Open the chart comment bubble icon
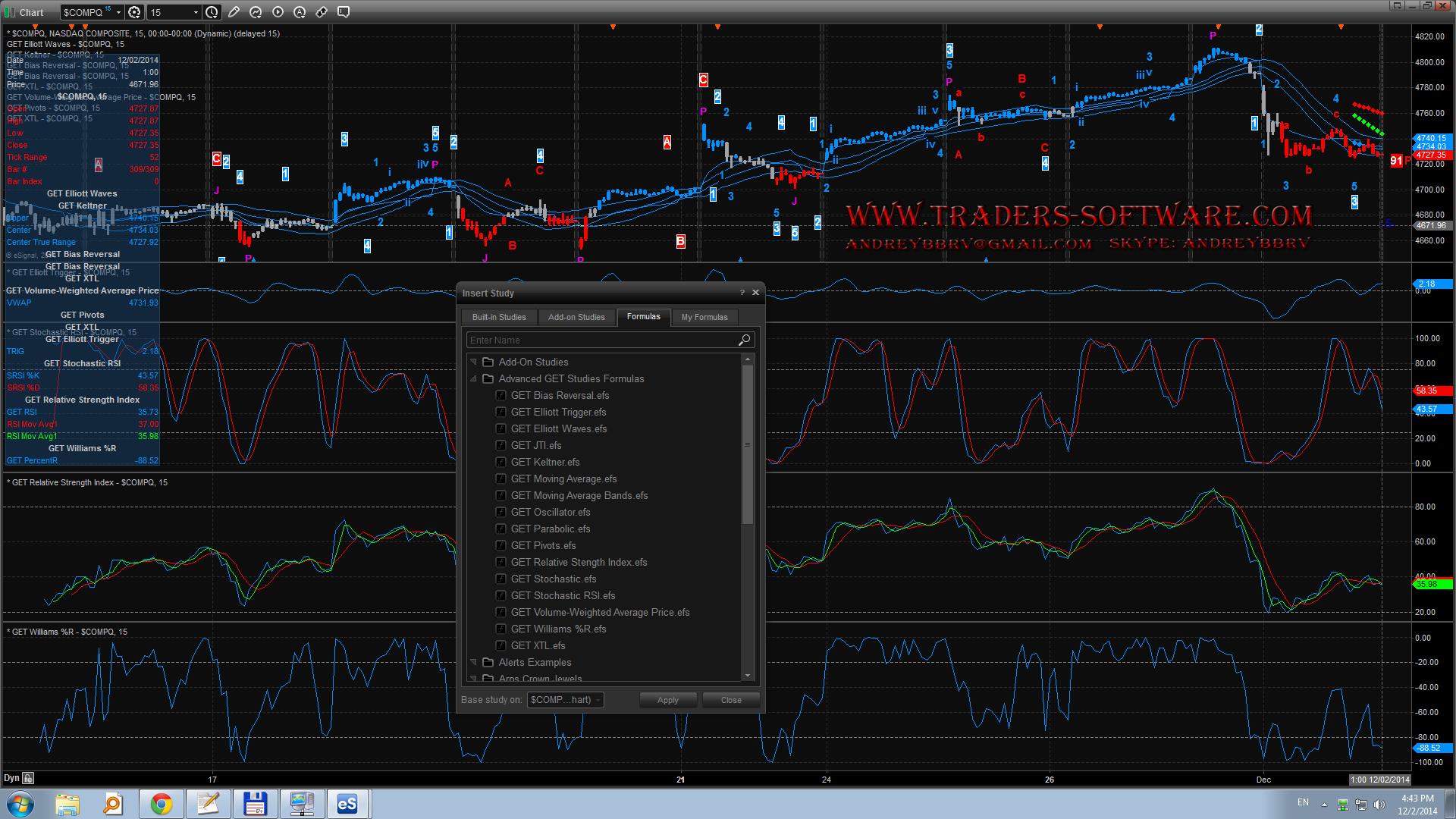 tap(344, 12)
